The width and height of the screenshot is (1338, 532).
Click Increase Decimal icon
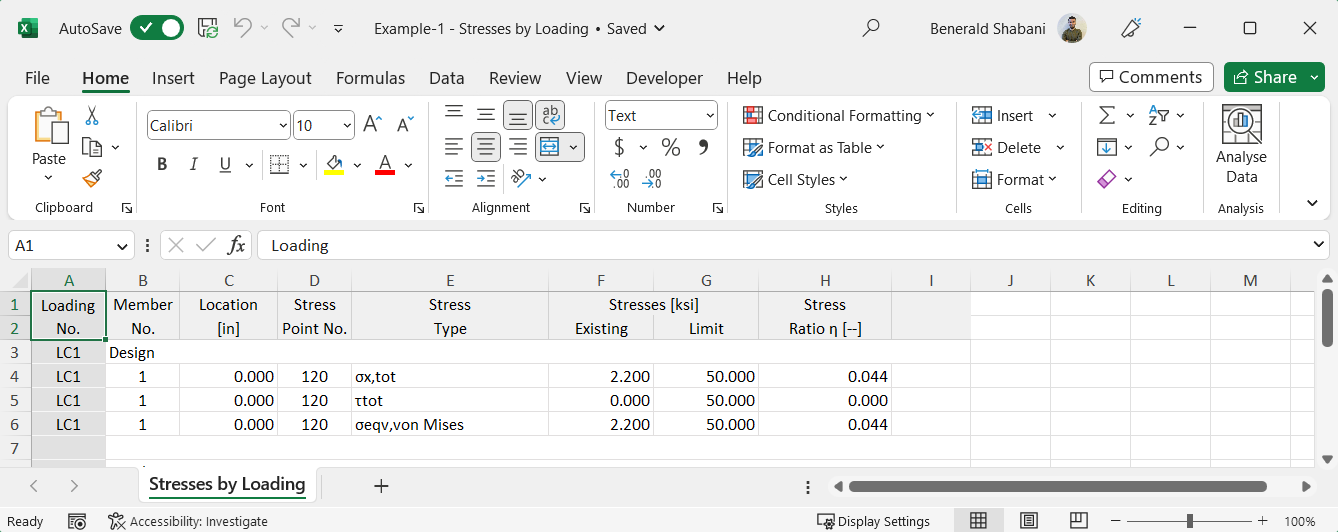coord(619,179)
